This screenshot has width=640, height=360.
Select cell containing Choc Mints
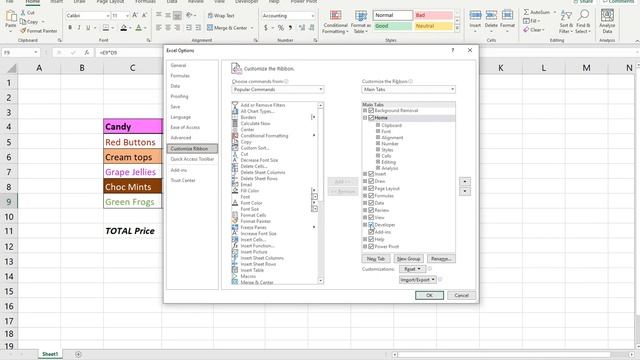(133, 187)
